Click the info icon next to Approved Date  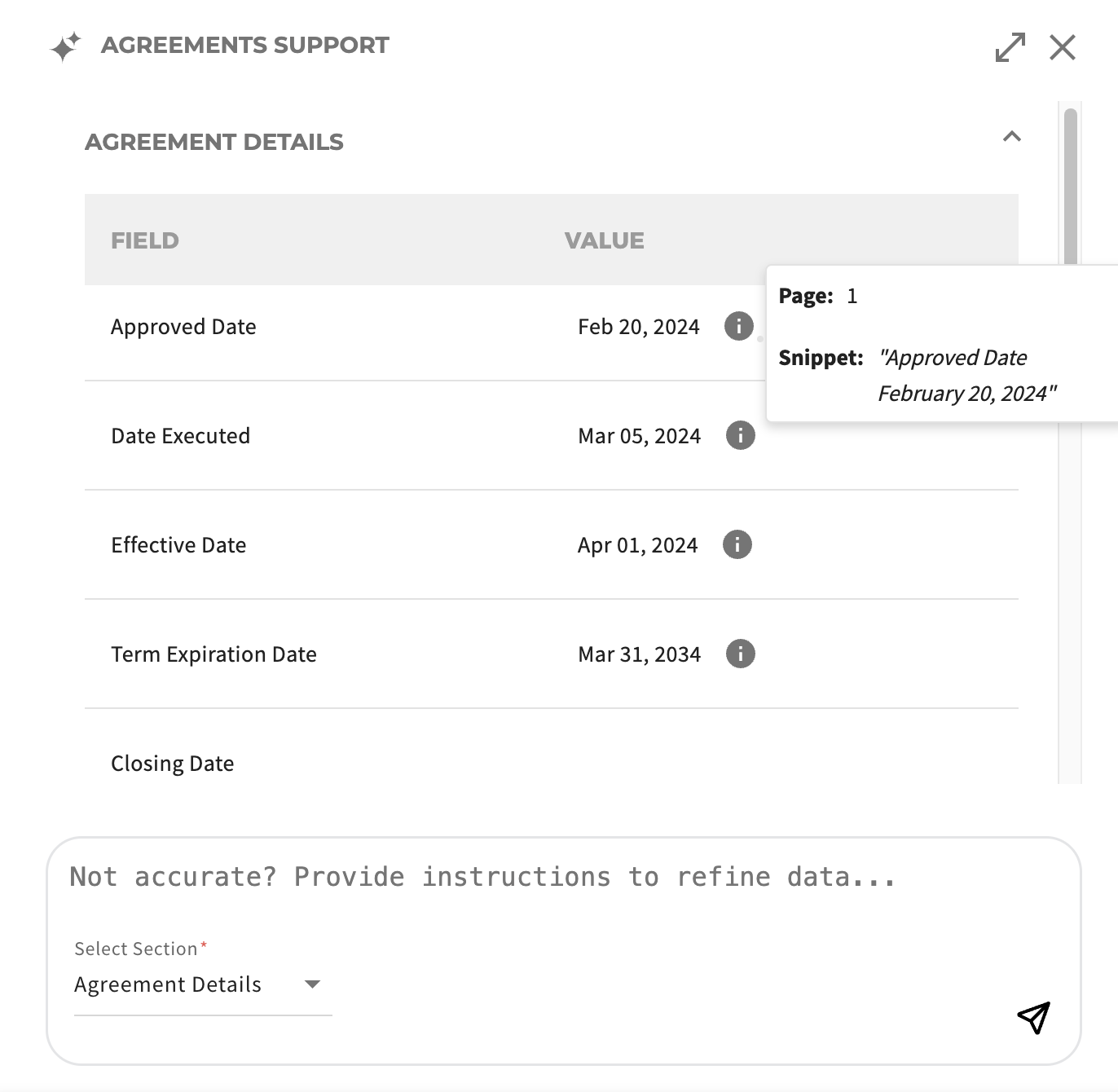(739, 327)
